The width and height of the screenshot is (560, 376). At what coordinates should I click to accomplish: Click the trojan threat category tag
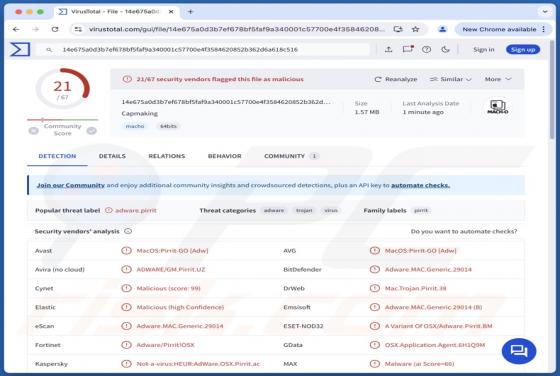click(304, 210)
